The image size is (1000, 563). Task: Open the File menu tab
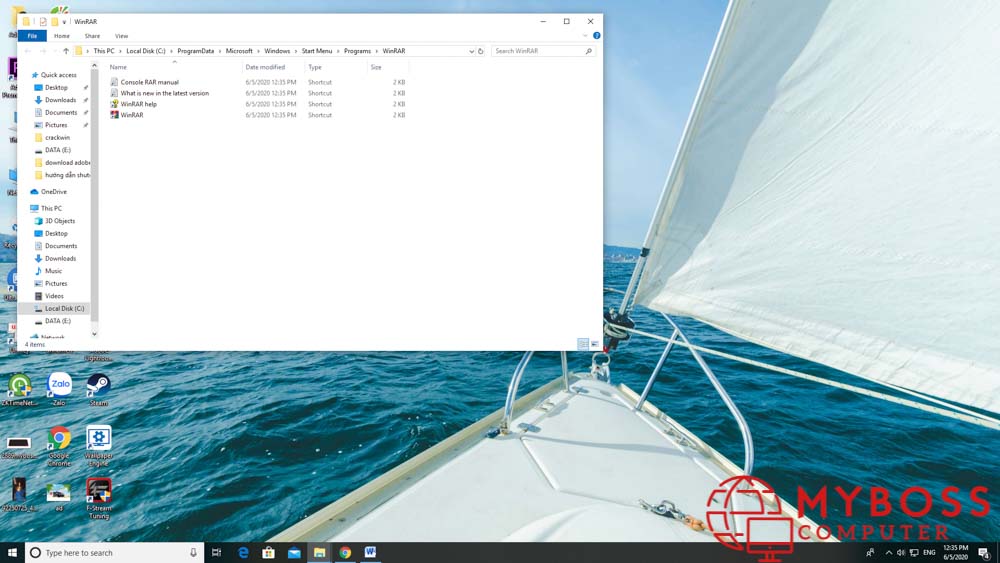[32, 36]
